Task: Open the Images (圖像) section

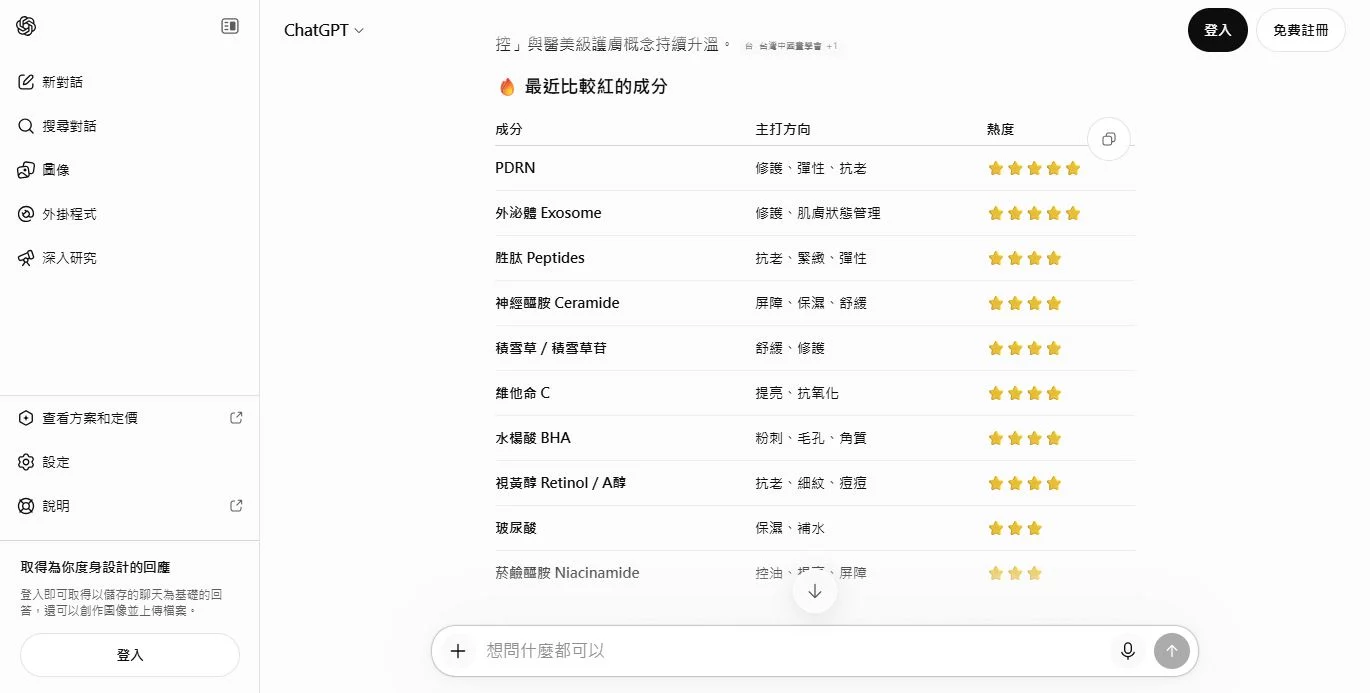Action: coord(130,170)
